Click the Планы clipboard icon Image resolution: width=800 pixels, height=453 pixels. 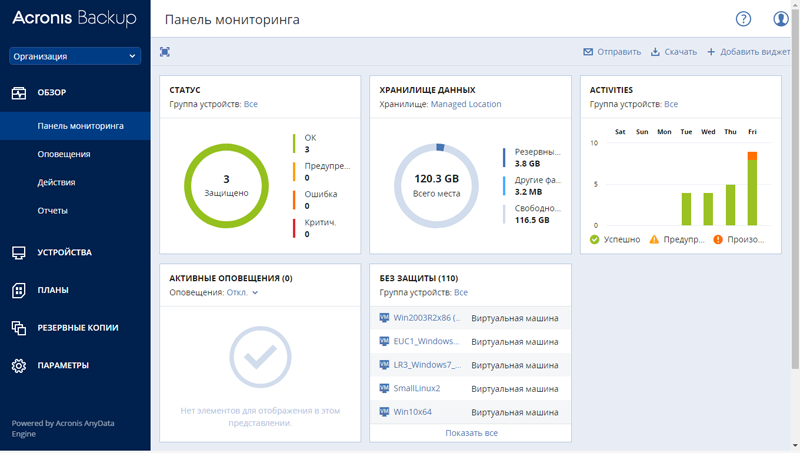(19, 290)
